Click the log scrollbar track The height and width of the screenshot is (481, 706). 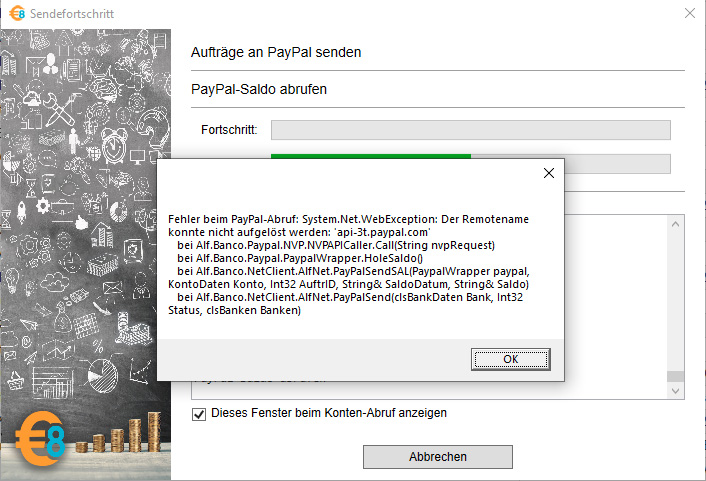[x=676, y=300]
